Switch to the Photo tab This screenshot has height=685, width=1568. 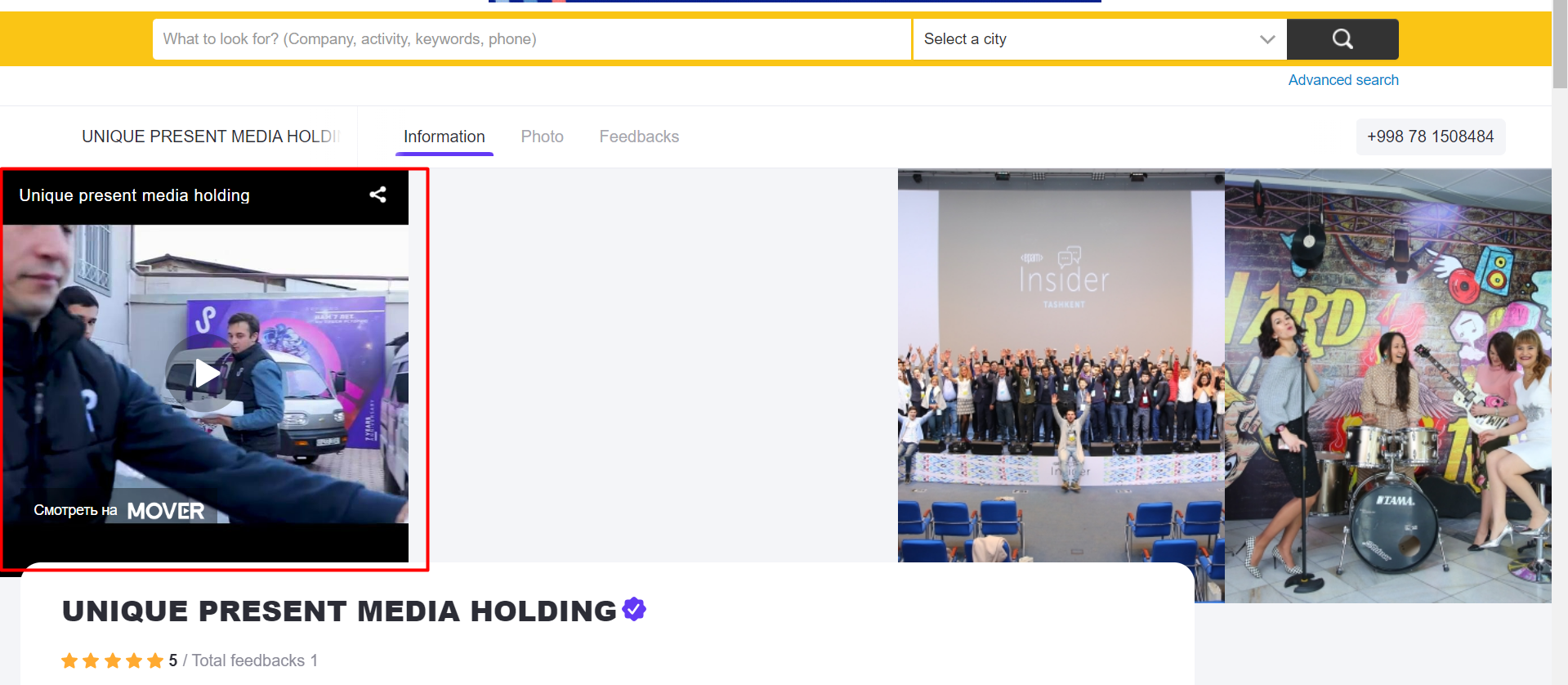543,137
